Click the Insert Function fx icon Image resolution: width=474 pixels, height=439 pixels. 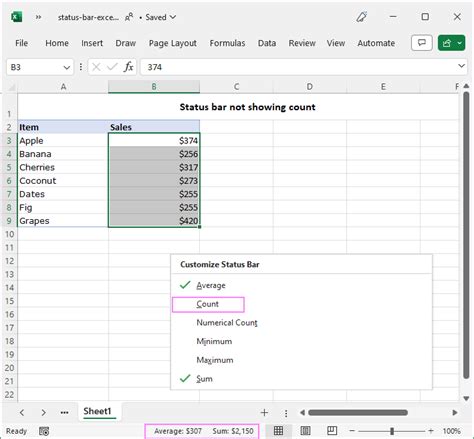(129, 67)
